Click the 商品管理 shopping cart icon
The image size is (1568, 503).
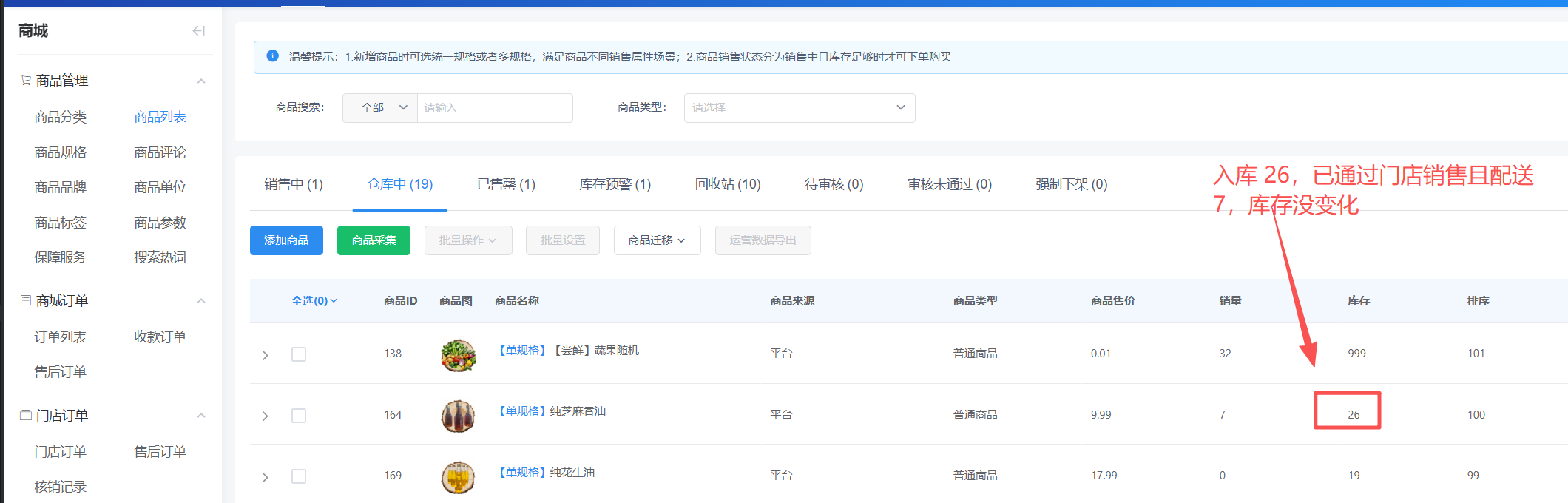click(26, 81)
